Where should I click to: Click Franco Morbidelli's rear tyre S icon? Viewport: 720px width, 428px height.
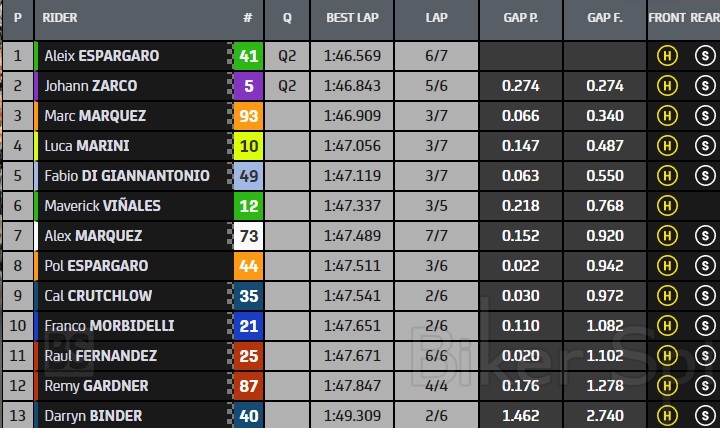pyautogui.click(x=703, y=326)
